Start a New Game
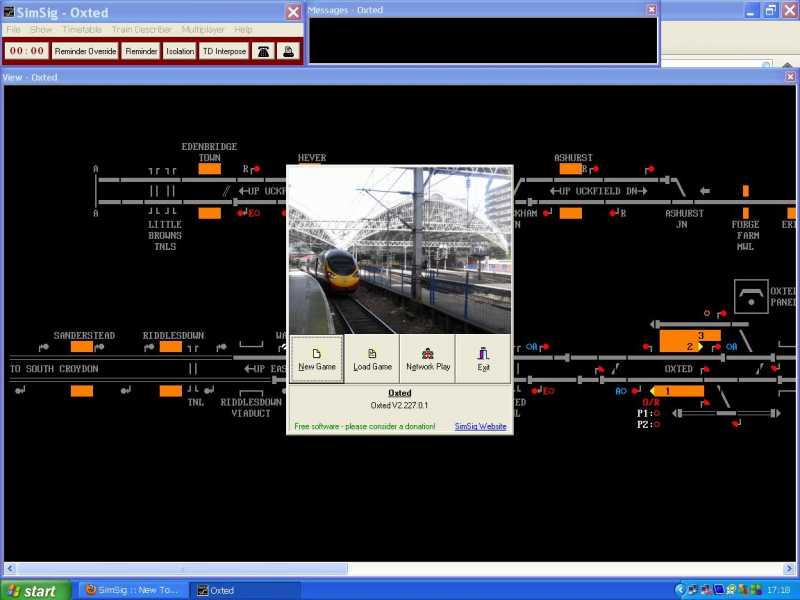 pos(317,359)
